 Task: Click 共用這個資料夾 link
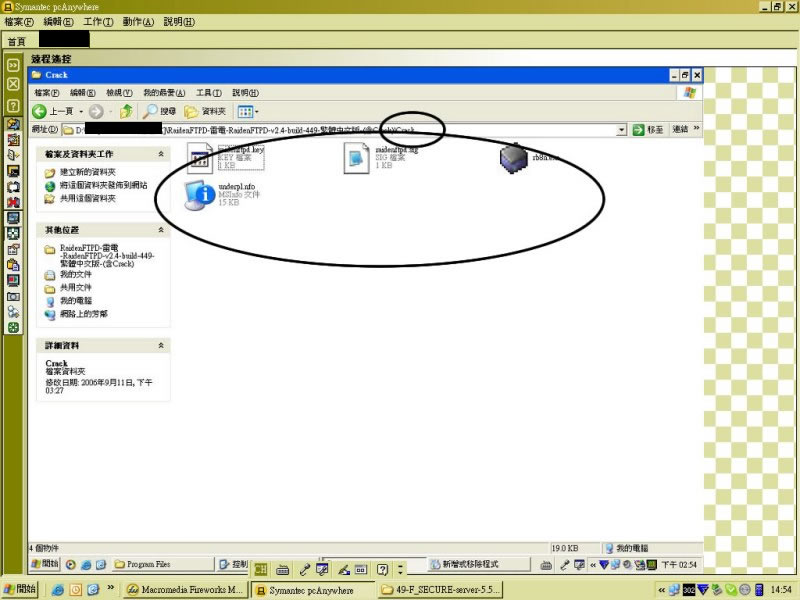tap(88, 198)
